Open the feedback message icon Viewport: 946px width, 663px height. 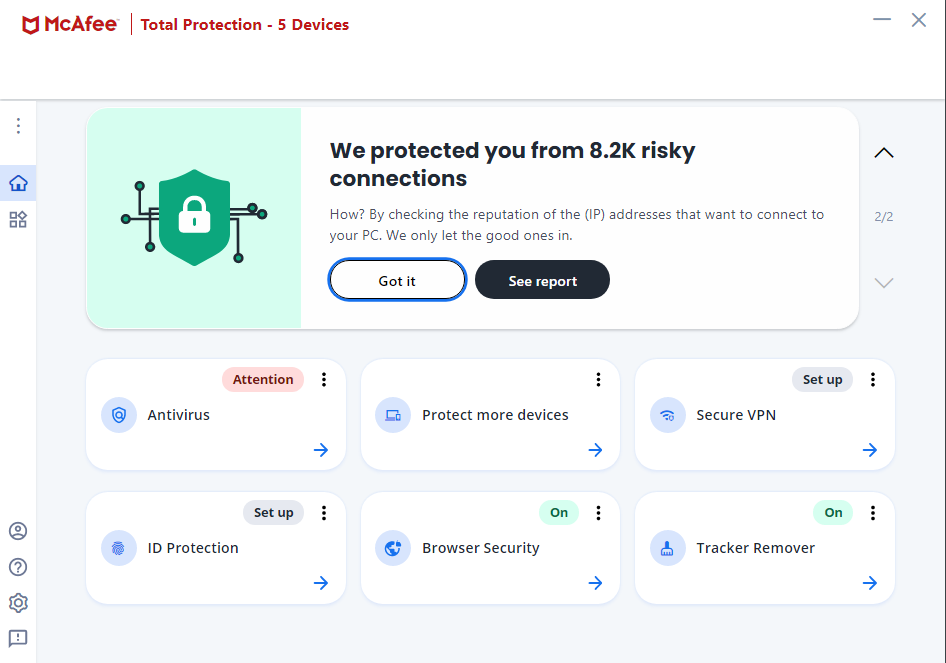pos(18,638)
